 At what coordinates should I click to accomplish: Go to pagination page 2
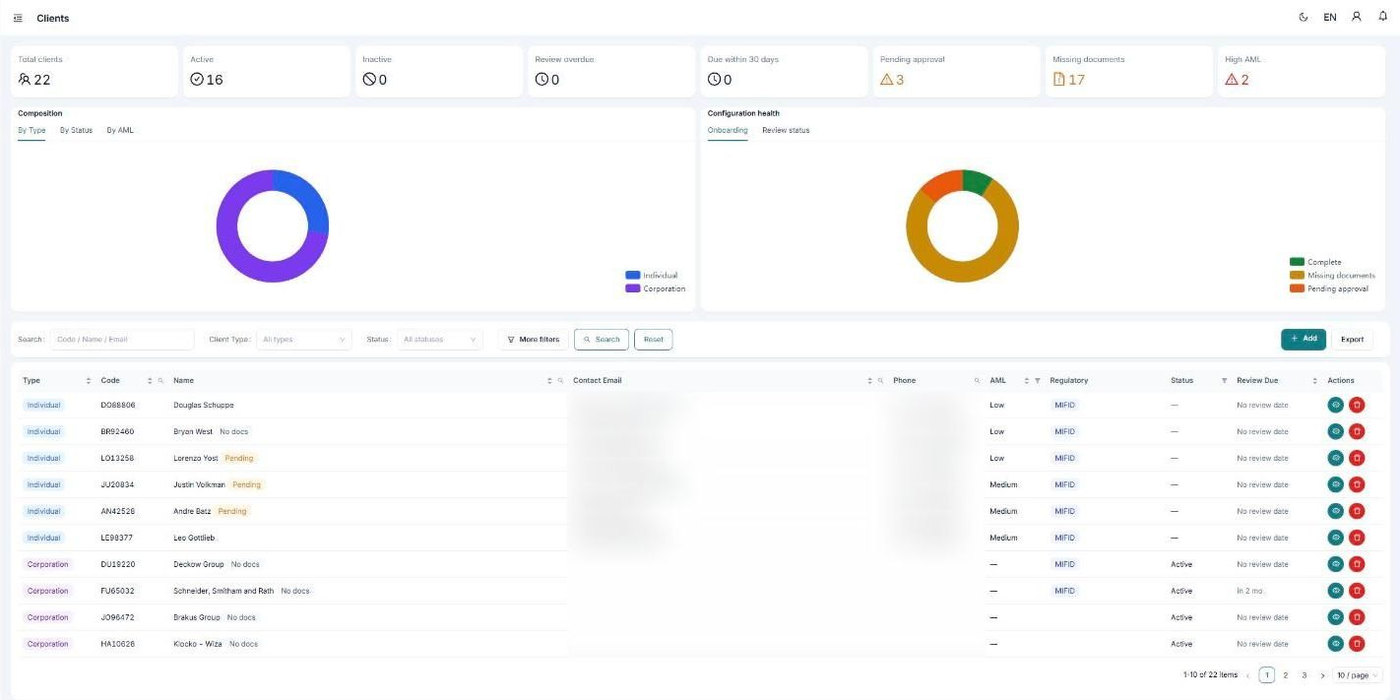pos(1286,675)
